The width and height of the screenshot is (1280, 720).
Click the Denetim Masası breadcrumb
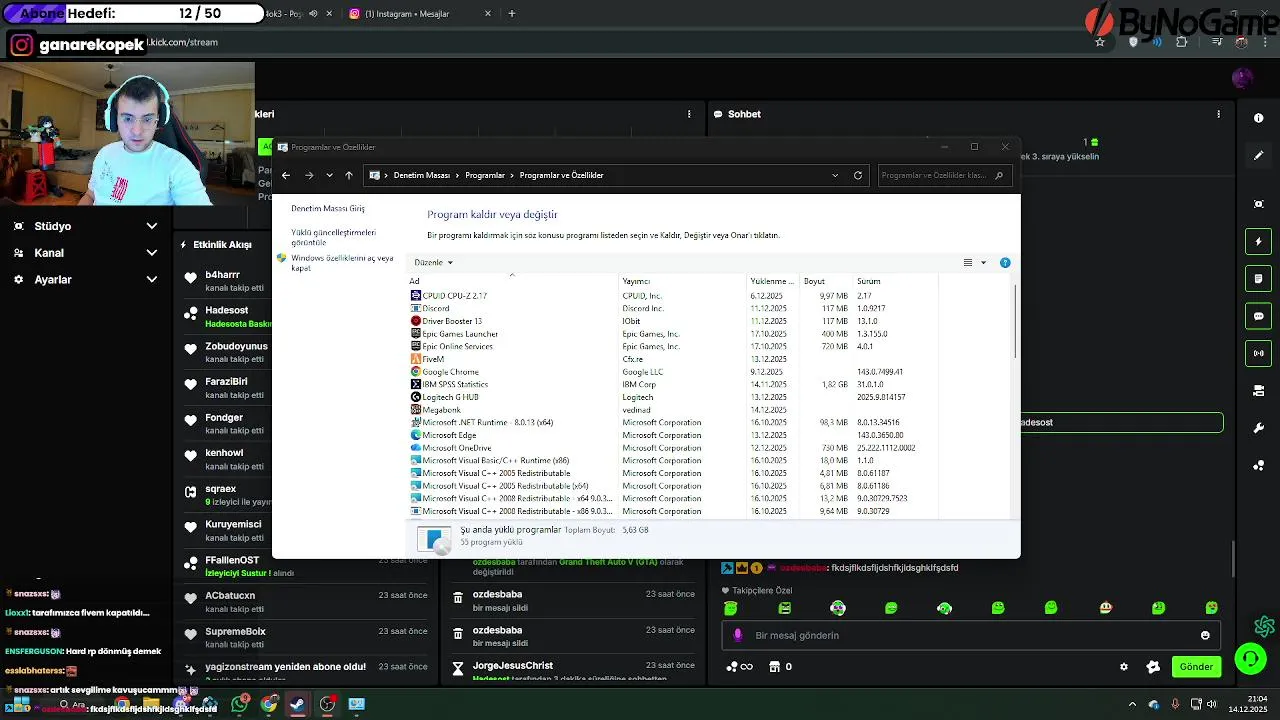422,175
